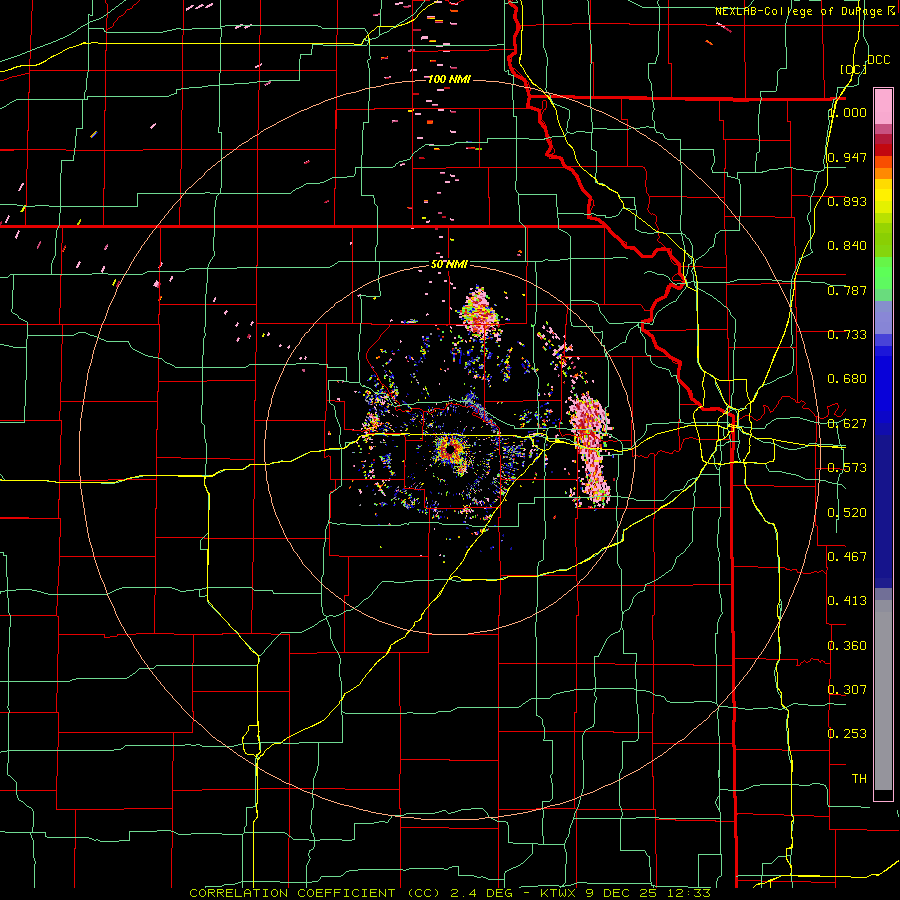Pick the pink segment atop the color bar
This screenshot has height=900, width=900.
883,106
